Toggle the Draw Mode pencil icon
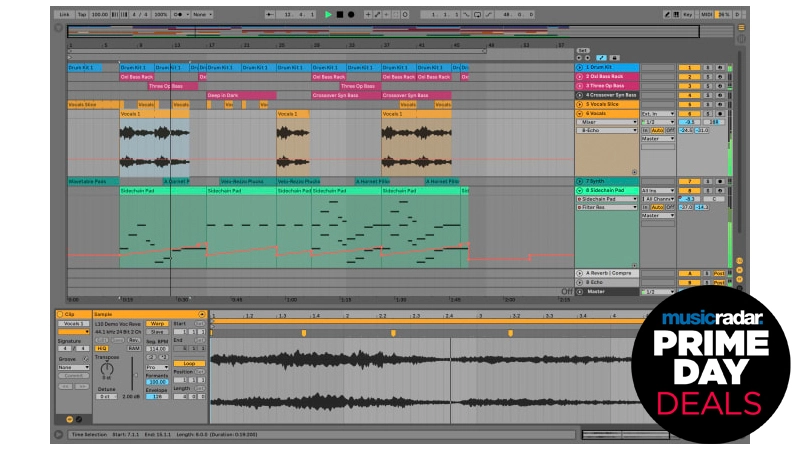 (667, 15)
